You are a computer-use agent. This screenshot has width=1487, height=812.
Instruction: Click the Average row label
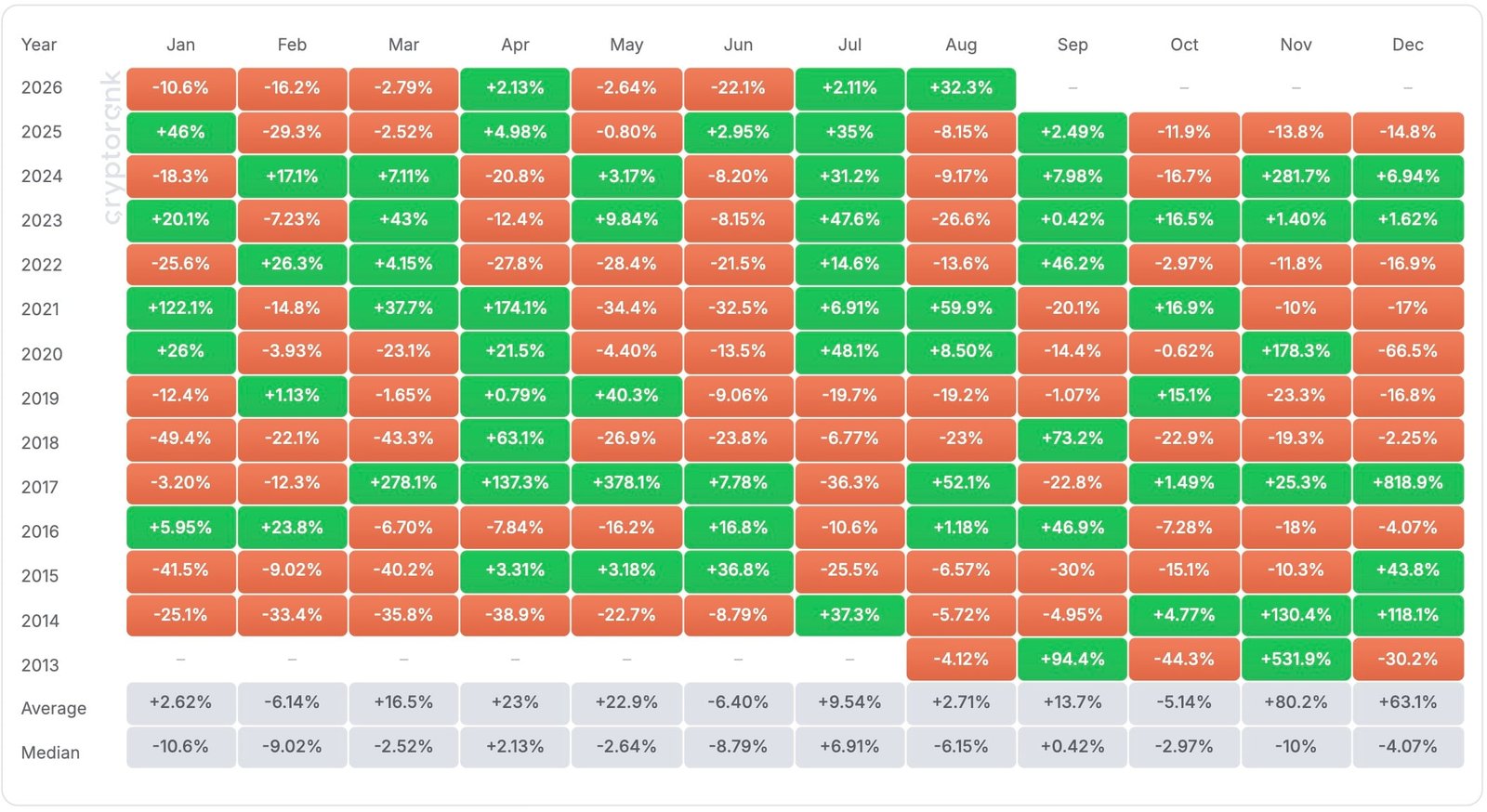54,708
